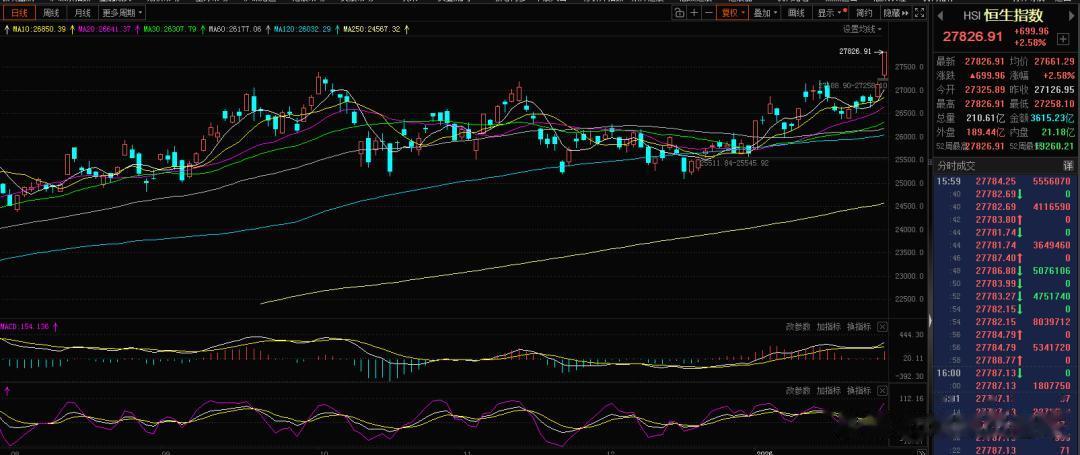Click 加指标 in the bottom indicator panel

[x=829, y=390]
